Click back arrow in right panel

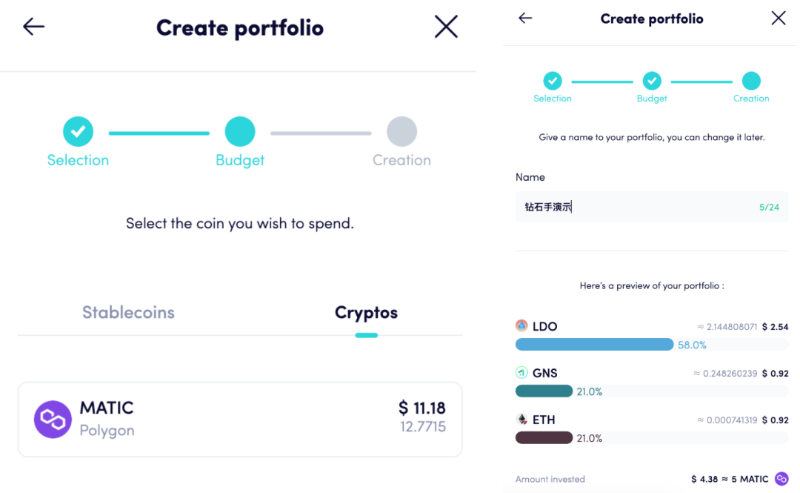click(525, 18)
